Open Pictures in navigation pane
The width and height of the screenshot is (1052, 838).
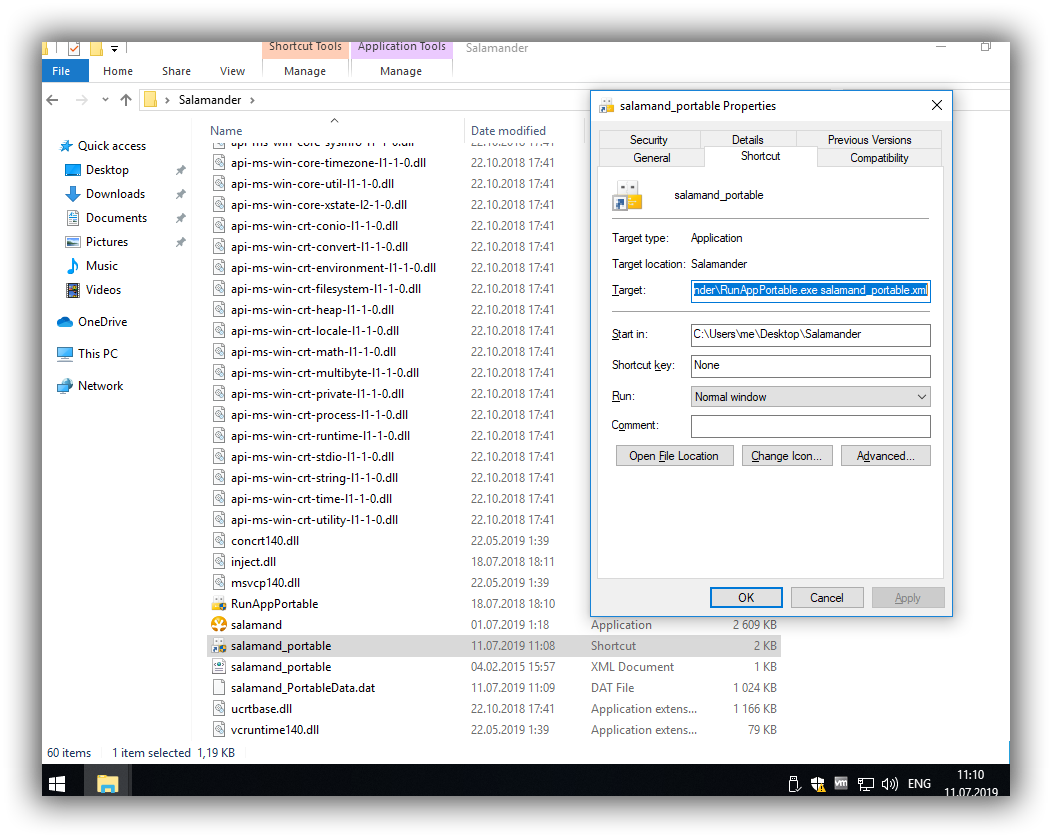[x=107, y=242]
